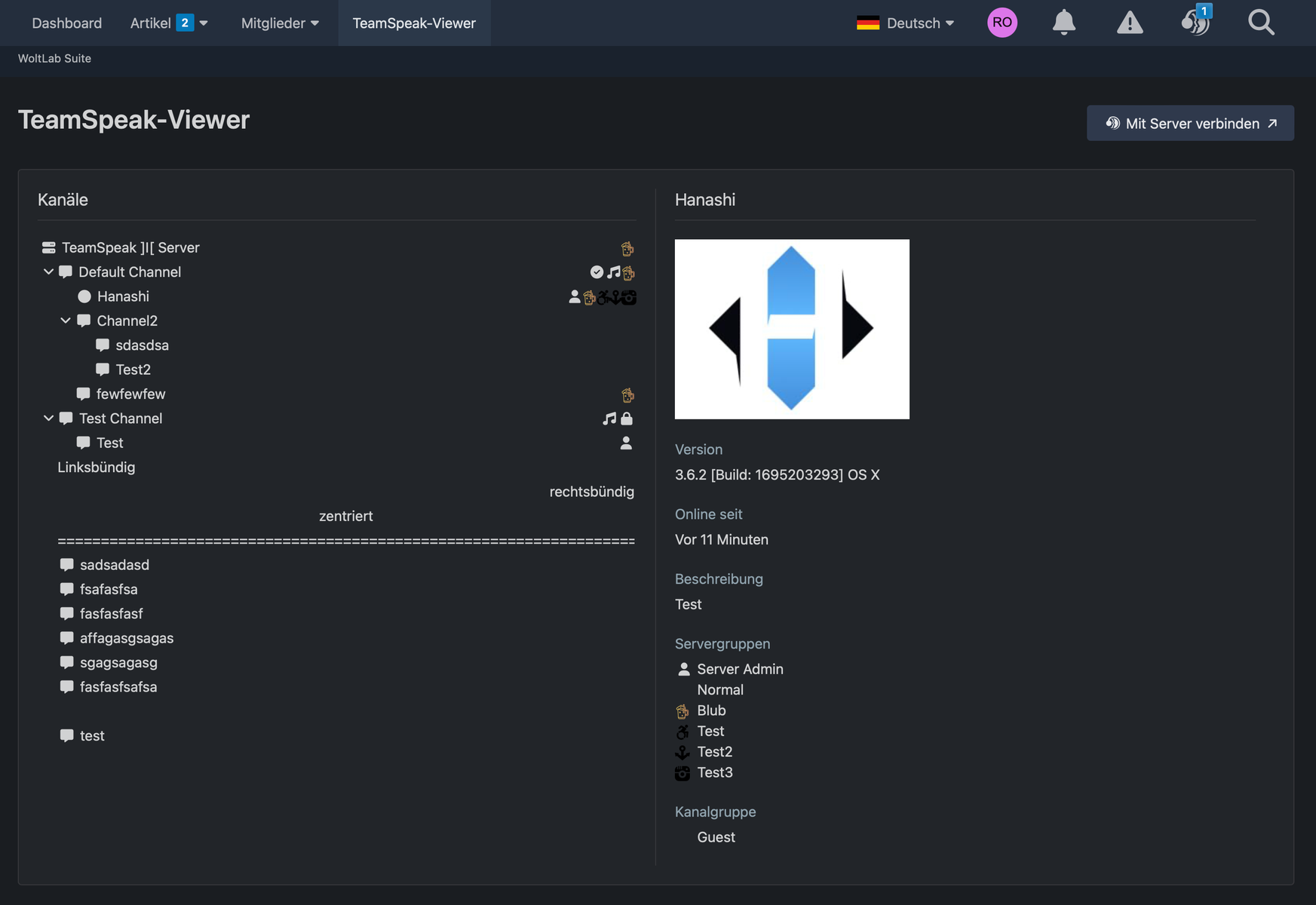Click the lock icon on Test Channel

click(627, 419)
